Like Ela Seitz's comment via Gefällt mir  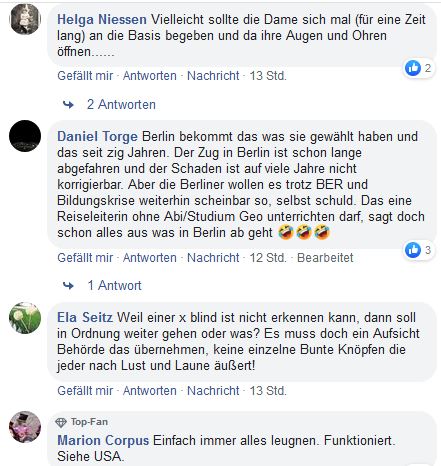click(85, 391)
